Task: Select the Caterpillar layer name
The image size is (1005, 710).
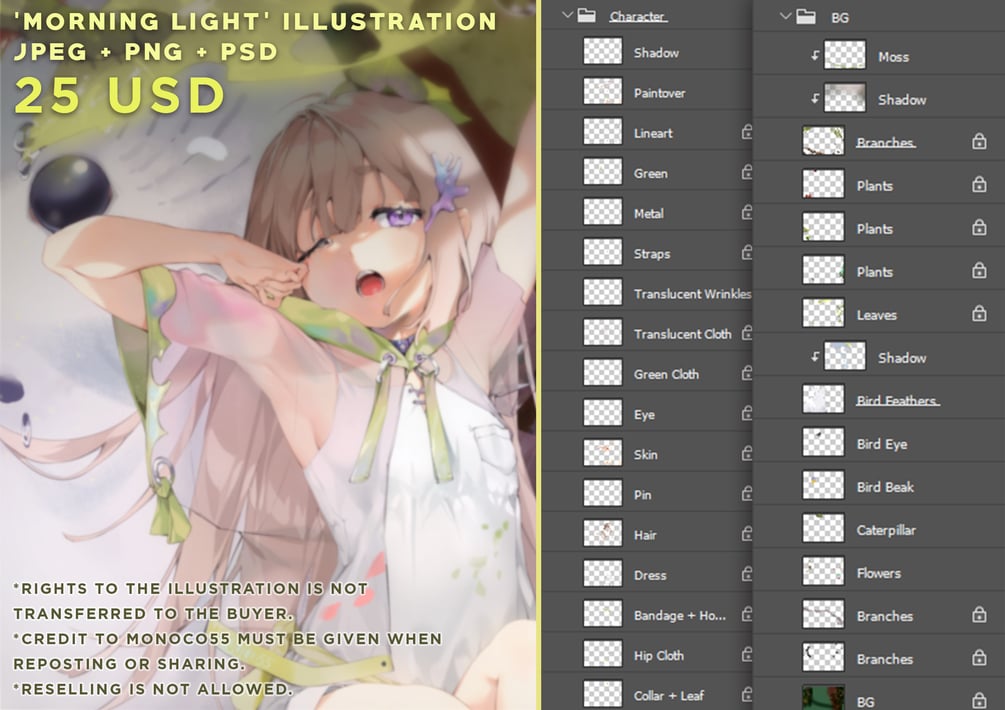Action: pos(886,531)
